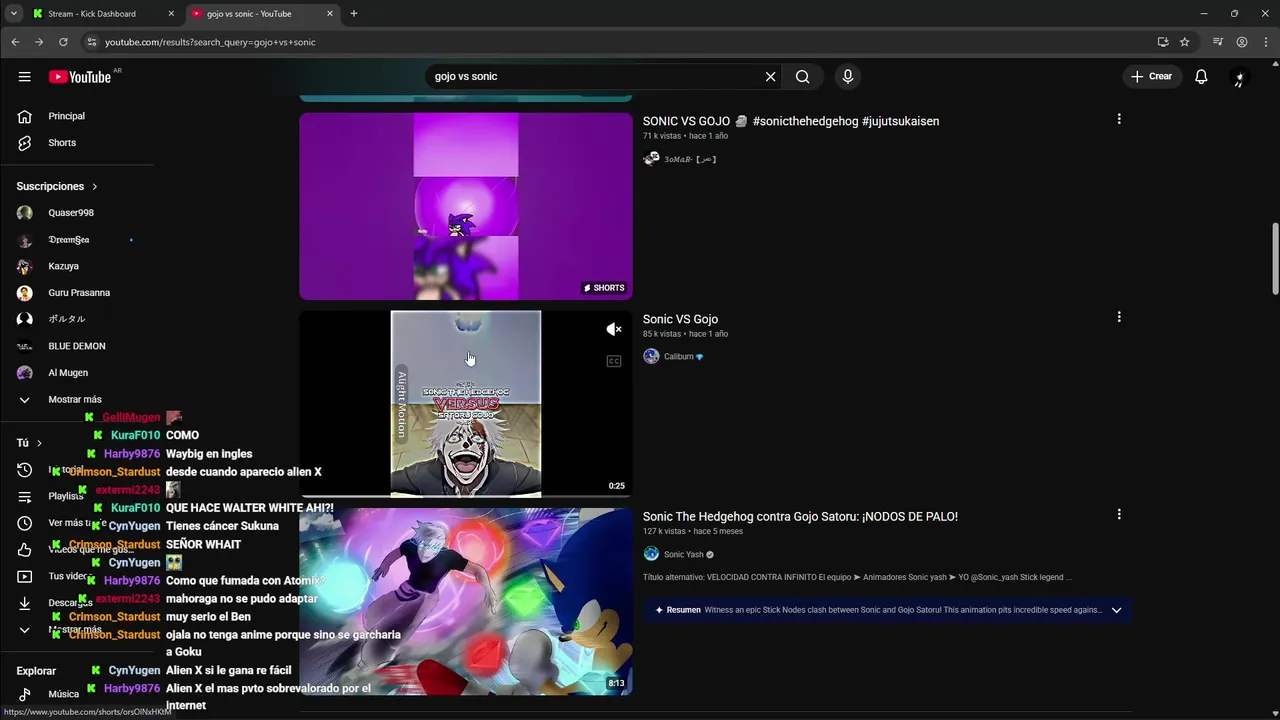Screen dimensions: 1280x720
Task: Go to the YouTube home logo
Action: [79, 77]
